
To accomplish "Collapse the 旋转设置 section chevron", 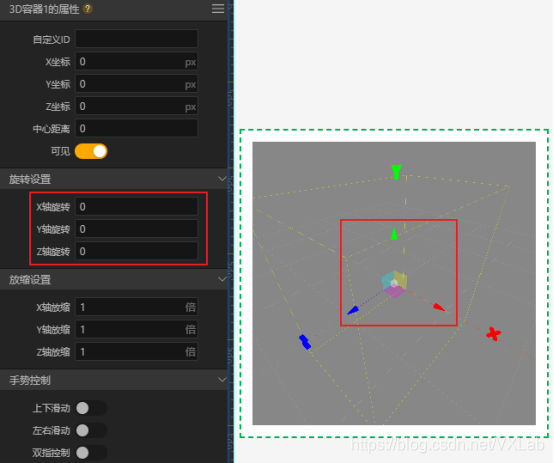I will tap(222, 178).
